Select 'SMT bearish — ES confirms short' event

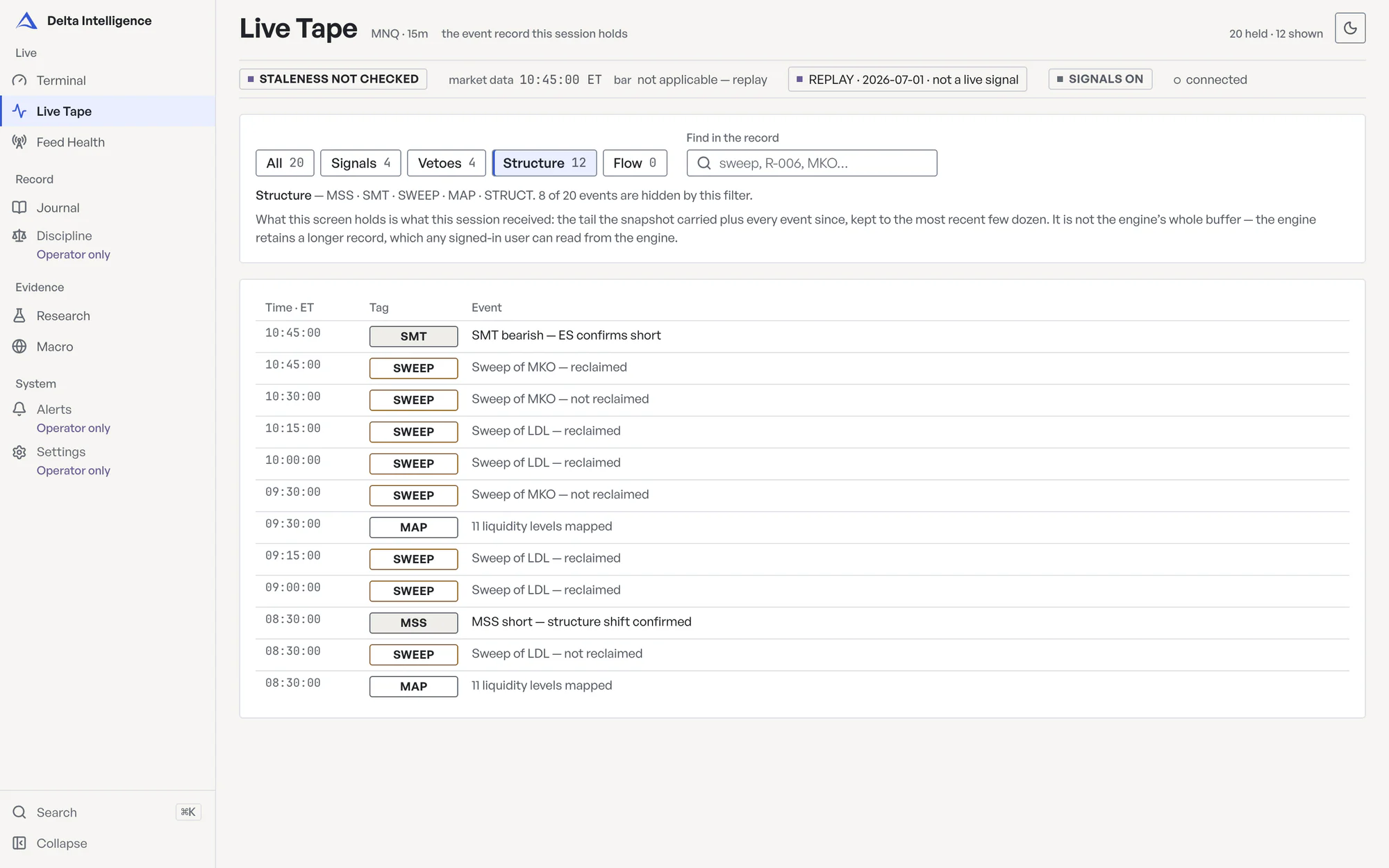click(566, 335)
